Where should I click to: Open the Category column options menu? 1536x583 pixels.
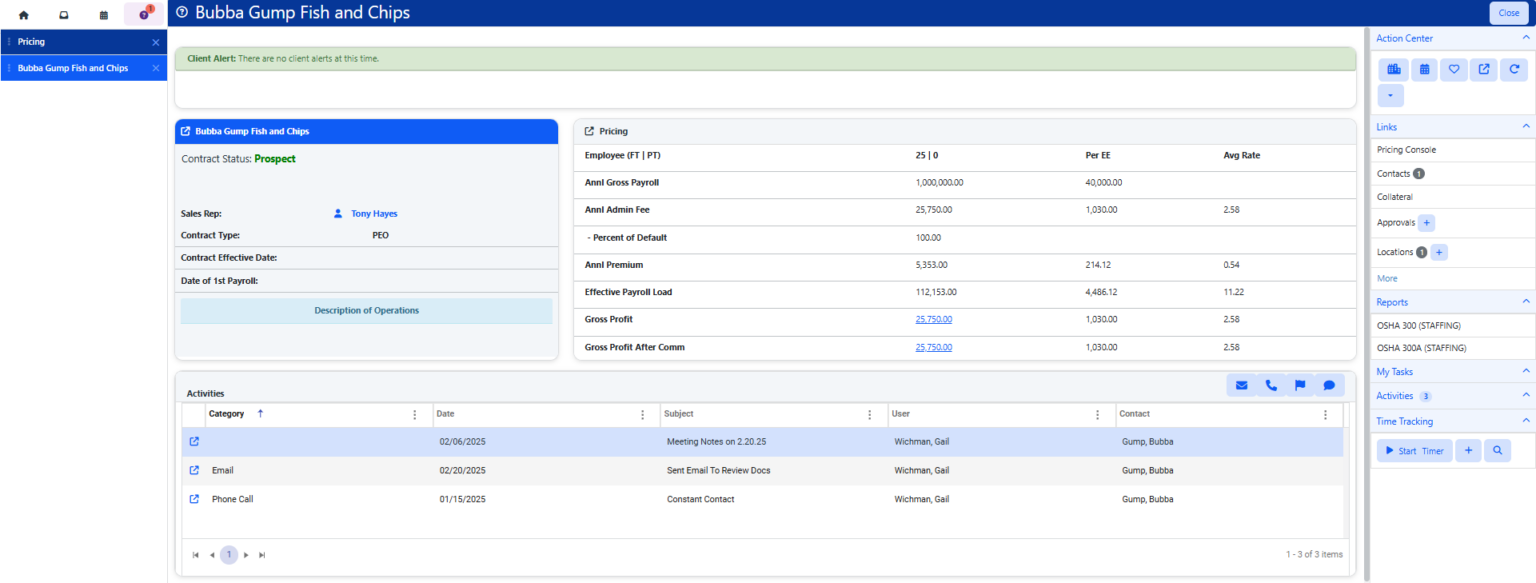point(415,413)
